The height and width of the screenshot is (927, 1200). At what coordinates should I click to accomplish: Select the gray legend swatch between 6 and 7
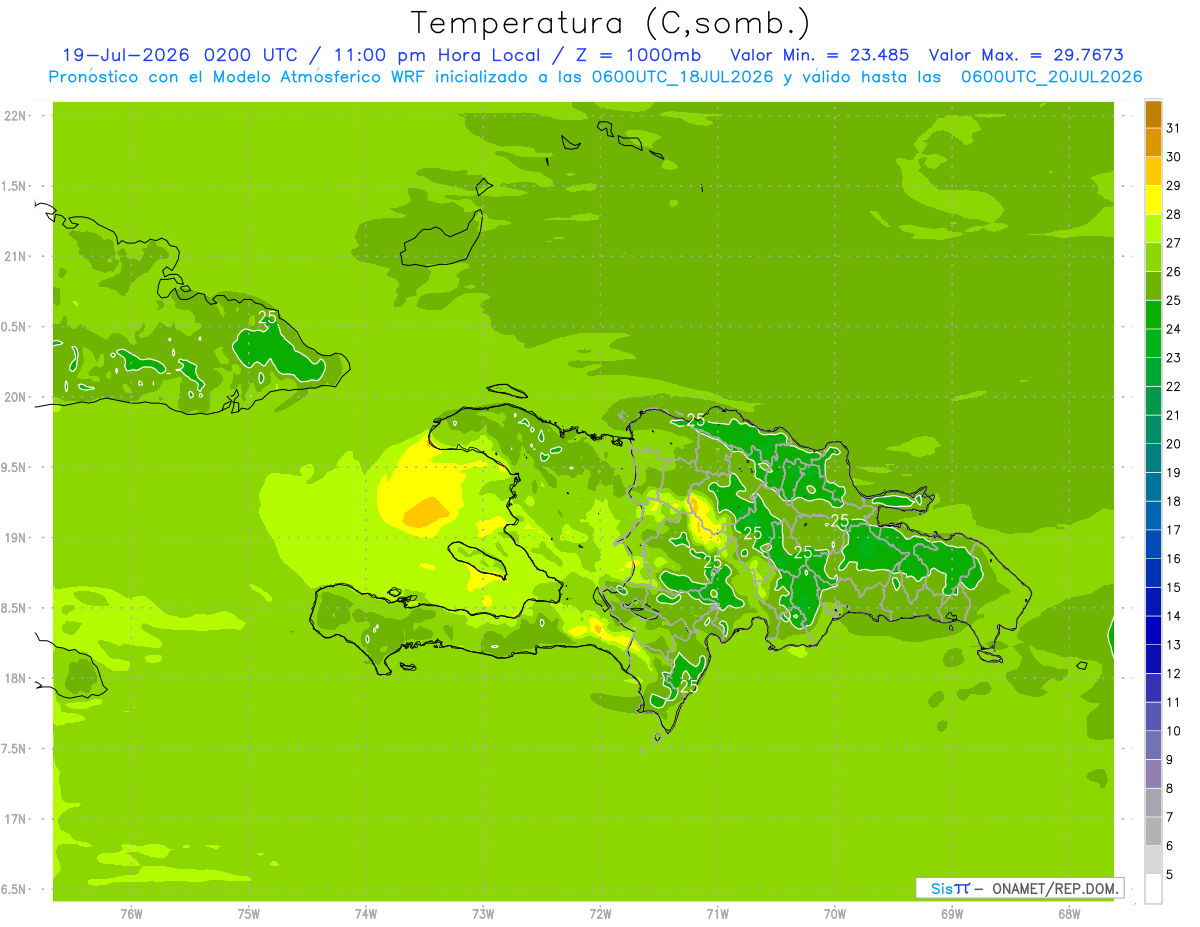pyautogui.click(x=1153, y=832)
